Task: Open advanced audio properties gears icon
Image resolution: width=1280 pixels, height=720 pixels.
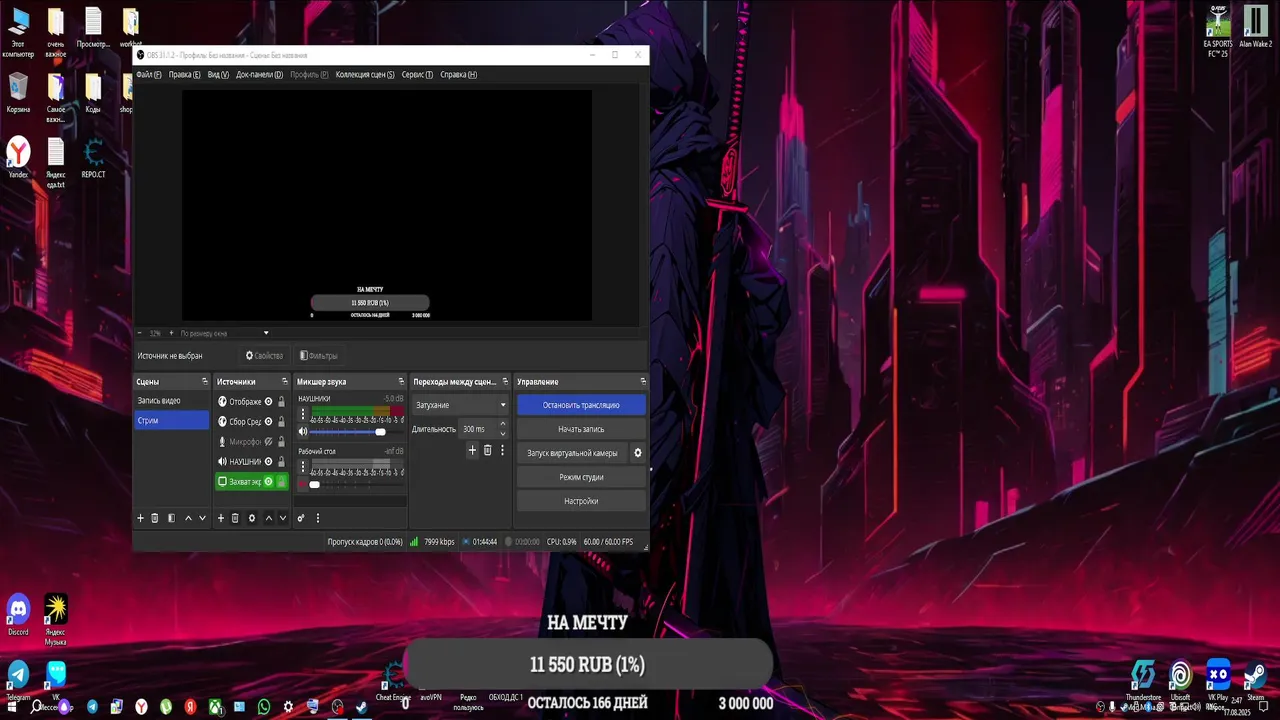Action: click(x=301, y=518)
